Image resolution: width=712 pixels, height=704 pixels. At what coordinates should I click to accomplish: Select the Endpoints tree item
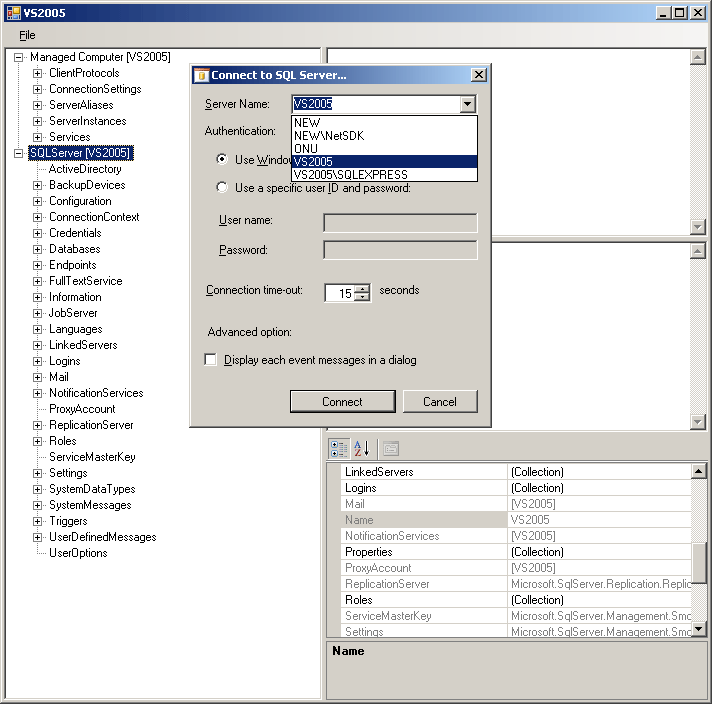(73, 265)
